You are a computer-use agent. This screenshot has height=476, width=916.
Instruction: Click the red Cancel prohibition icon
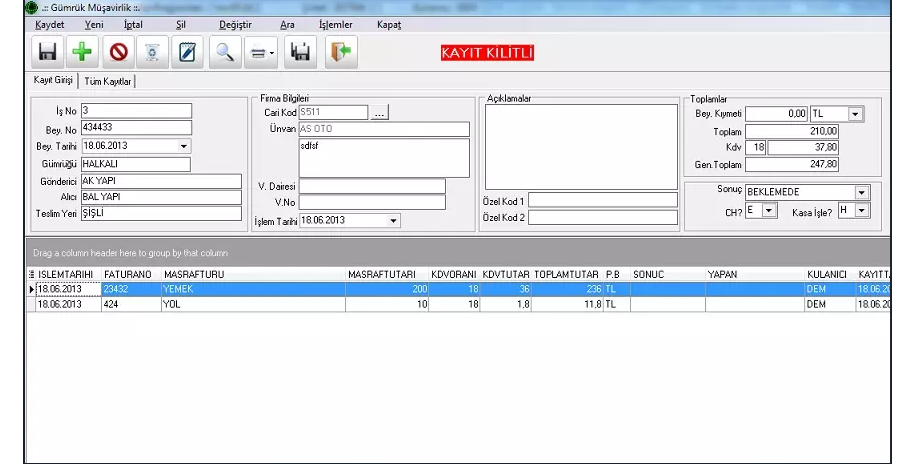118,53
